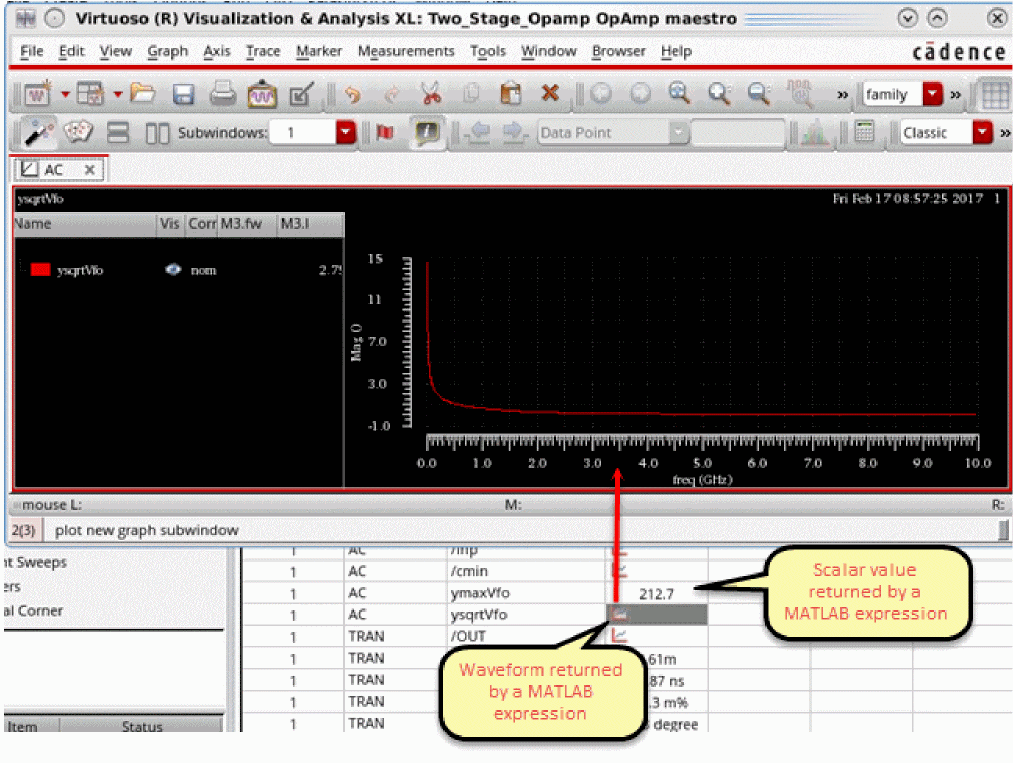Open the Subwindows count dropdown
1013x763 pixels.
[346, 132]
